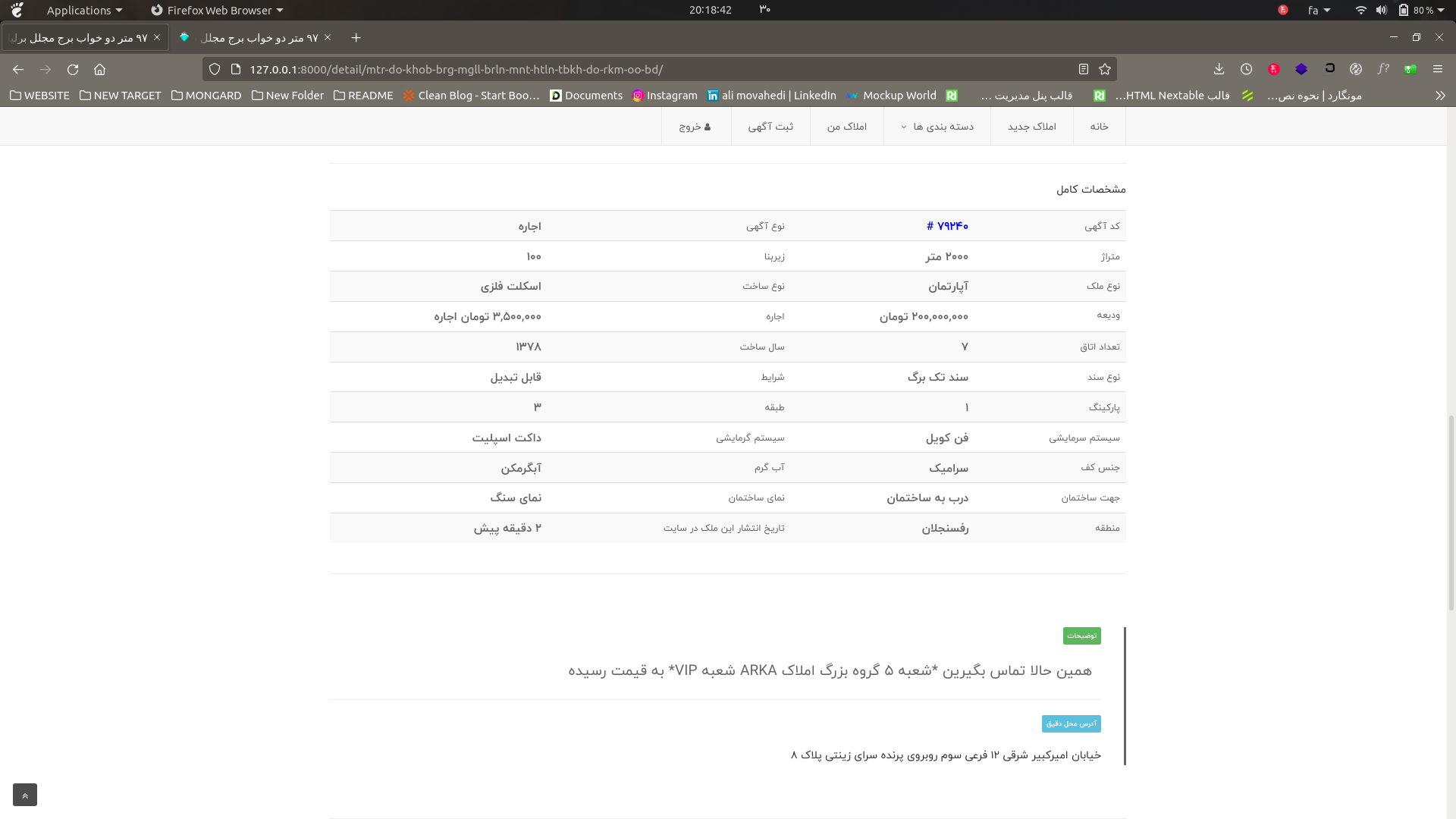Screen dimensions: 1456x819
Task: Click the scroll-to-top arrow button
Action: click(x=24, y=795)
